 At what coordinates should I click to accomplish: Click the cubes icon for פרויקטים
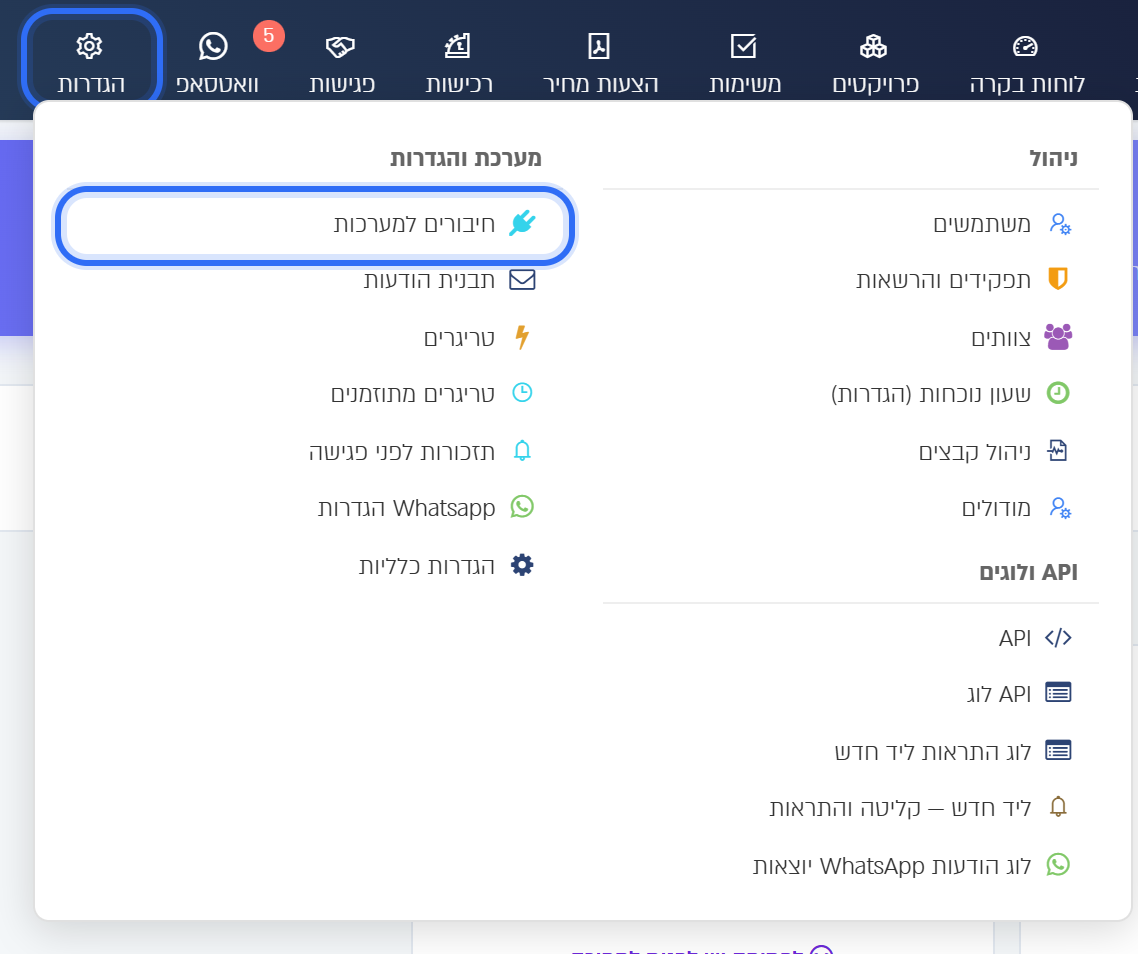coord(873,46)
